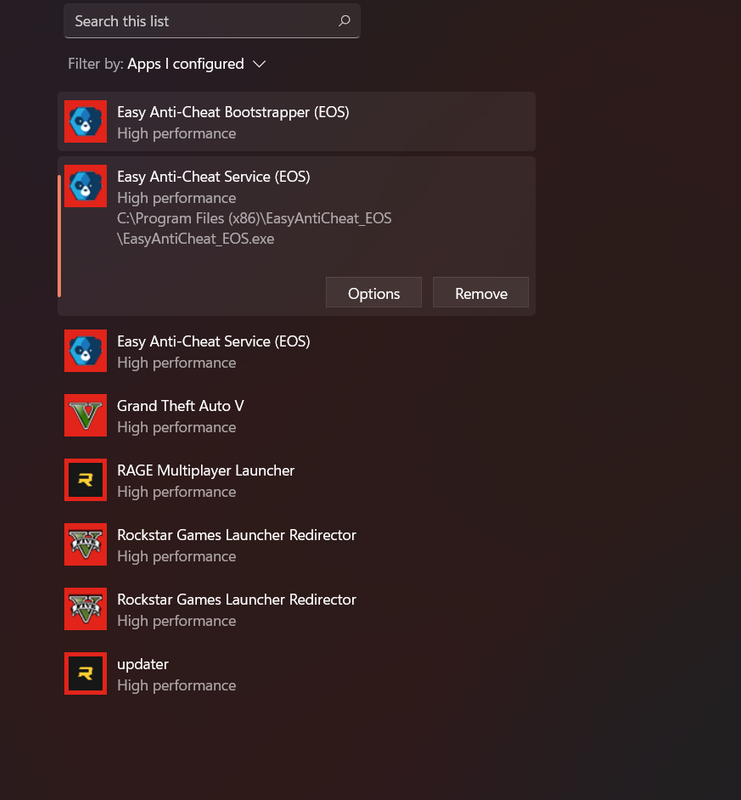Click 'High performance' under Grand Theft Auto V
The height and width of the screenshot is (800, 741).
pos(177,427)
